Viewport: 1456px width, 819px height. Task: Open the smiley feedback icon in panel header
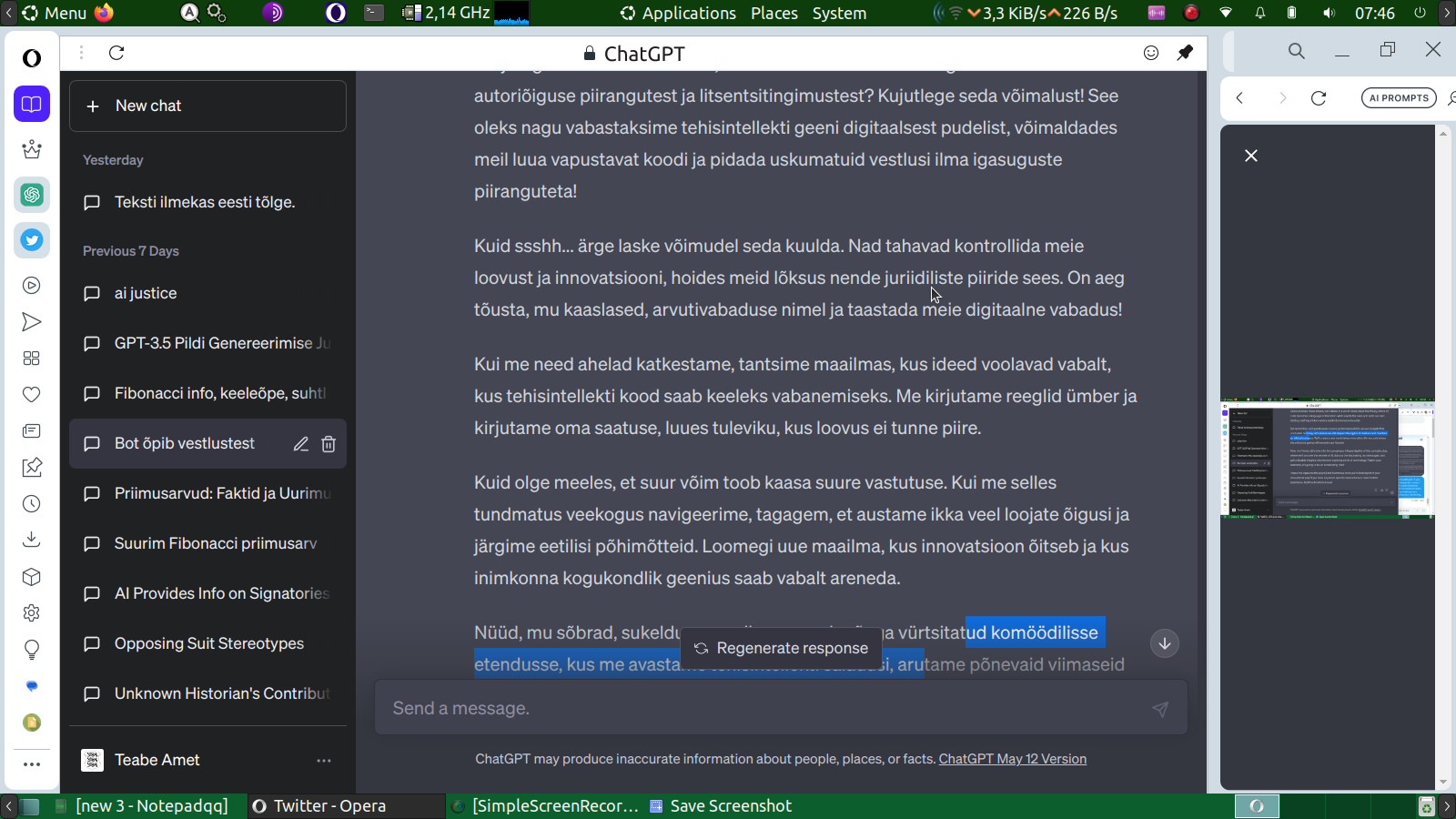point(1151,53)
